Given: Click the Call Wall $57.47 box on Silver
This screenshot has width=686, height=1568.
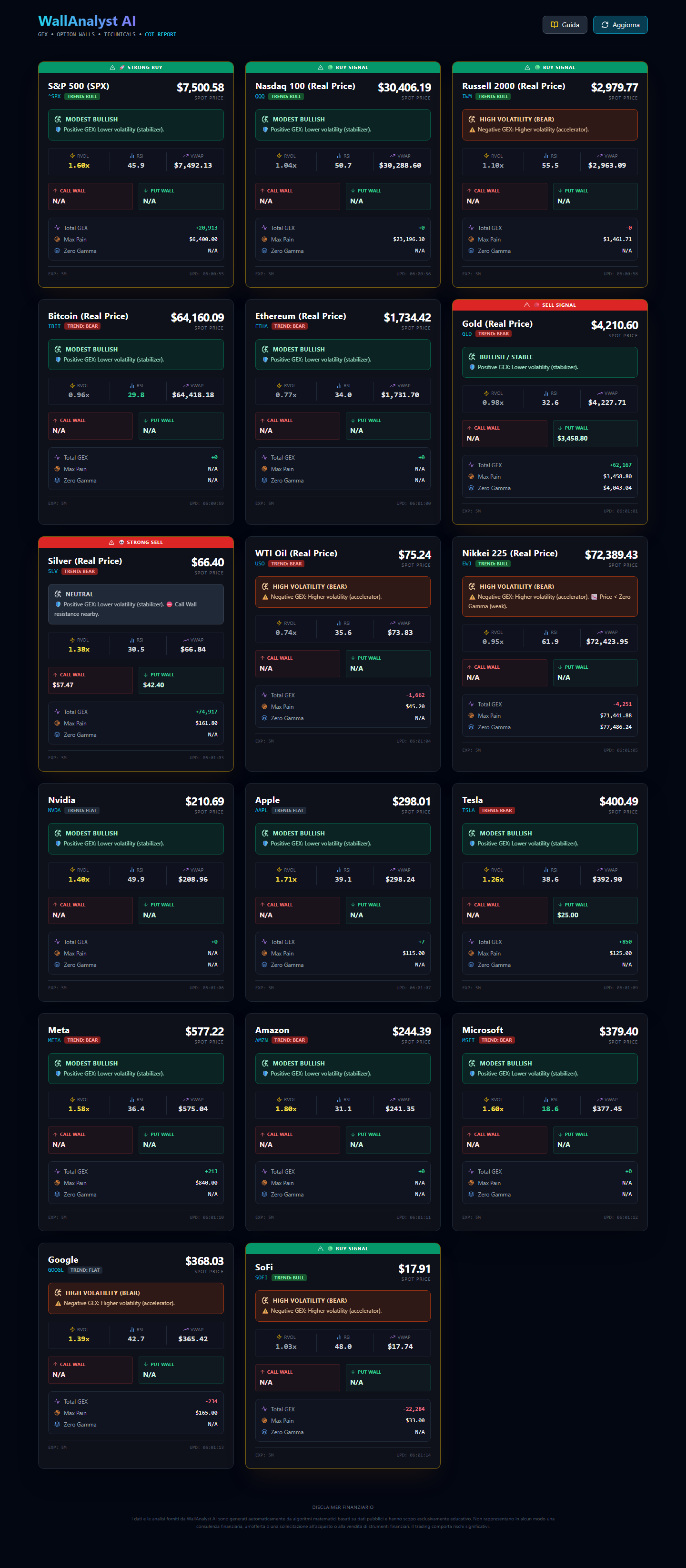Looking at the screenshot, I should click(90, 680).
